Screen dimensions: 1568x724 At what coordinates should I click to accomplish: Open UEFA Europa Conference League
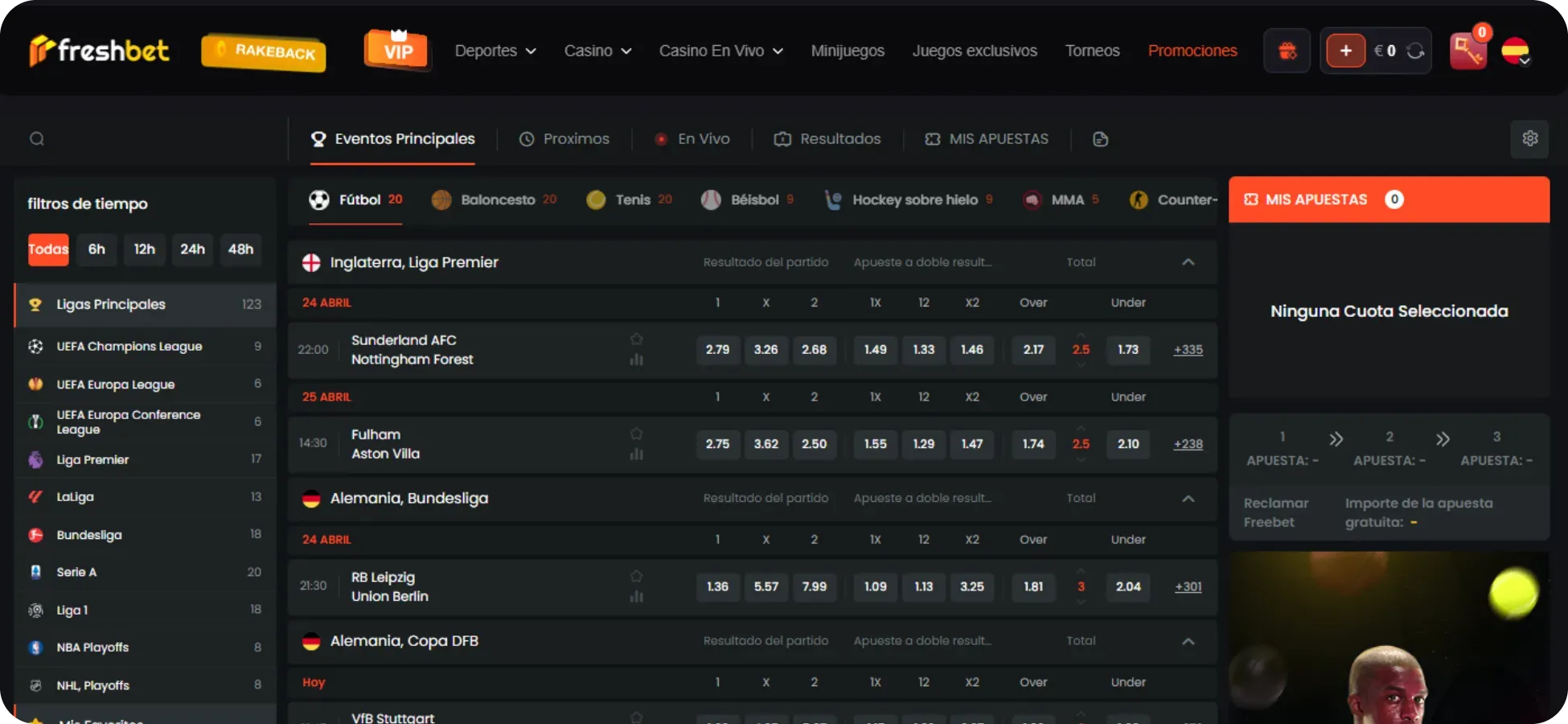click(146, 422)
